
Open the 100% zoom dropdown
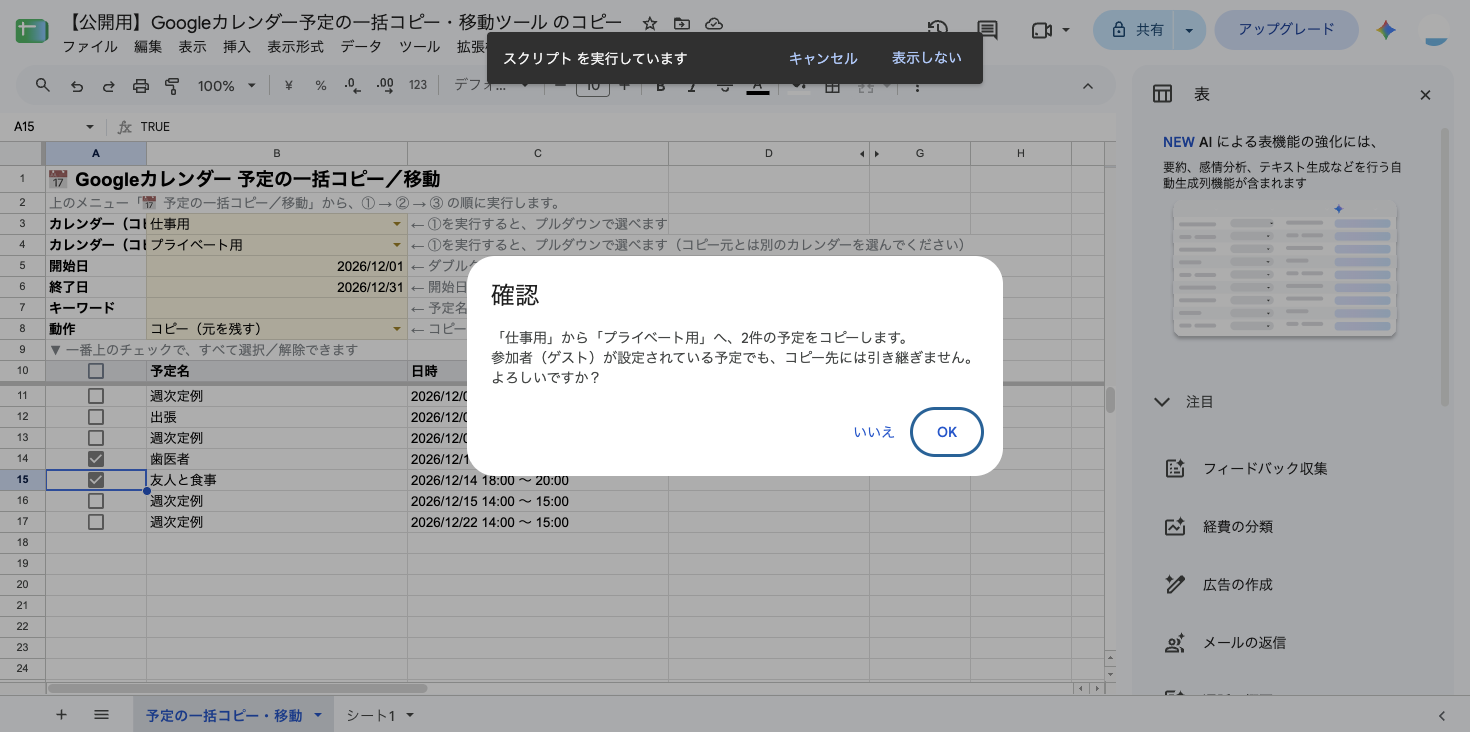[226, 86]
